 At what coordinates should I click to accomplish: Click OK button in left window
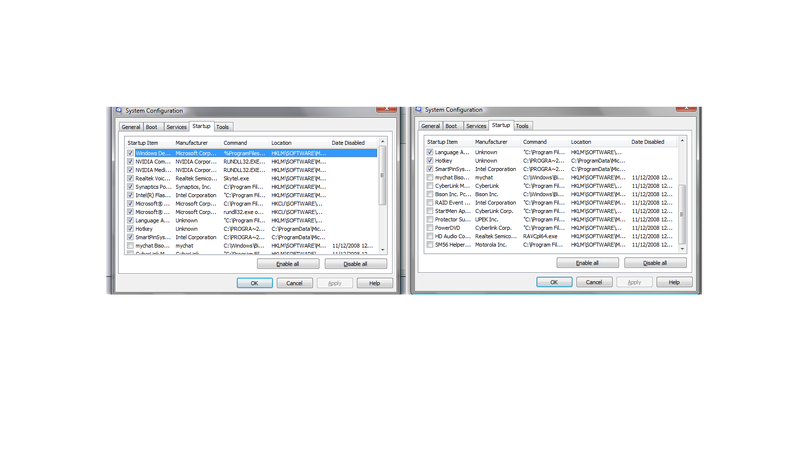coord(255,283)
